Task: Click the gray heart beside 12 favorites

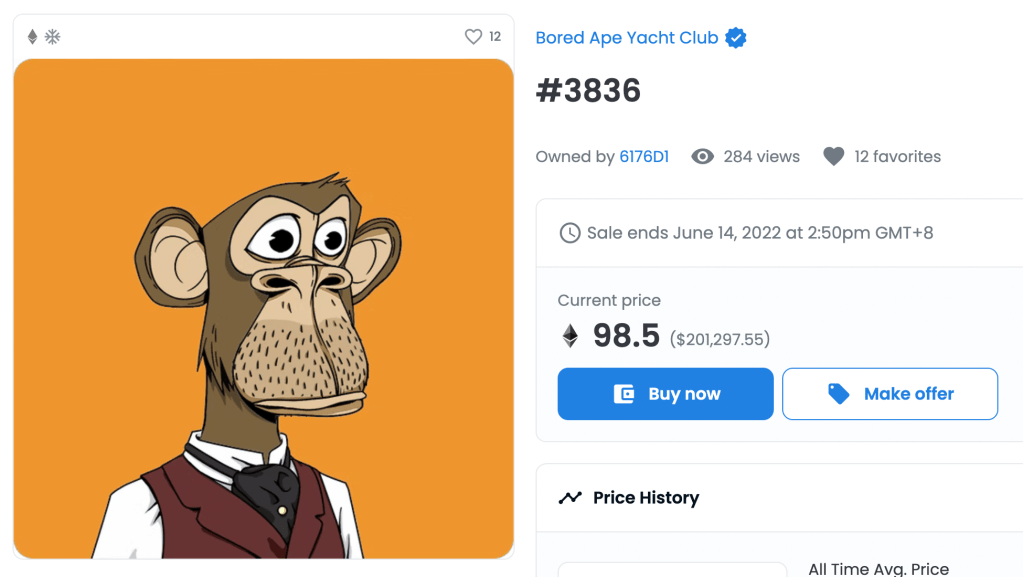Action: 833,156
